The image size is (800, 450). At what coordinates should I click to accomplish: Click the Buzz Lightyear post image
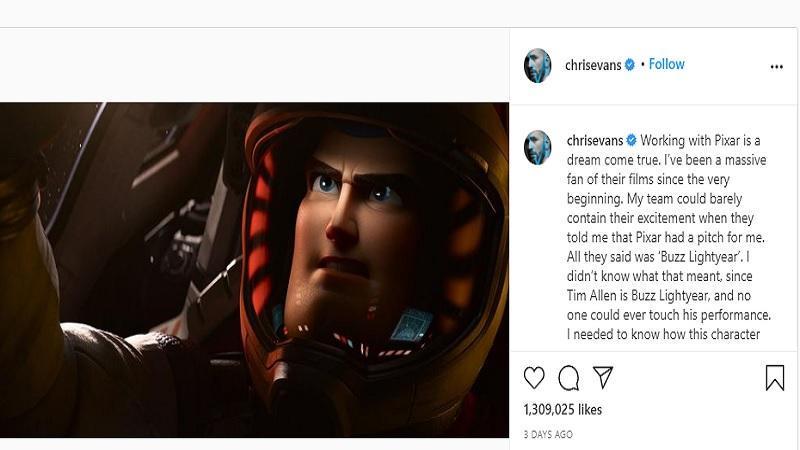pyautogui.click(x=254, y=270)
